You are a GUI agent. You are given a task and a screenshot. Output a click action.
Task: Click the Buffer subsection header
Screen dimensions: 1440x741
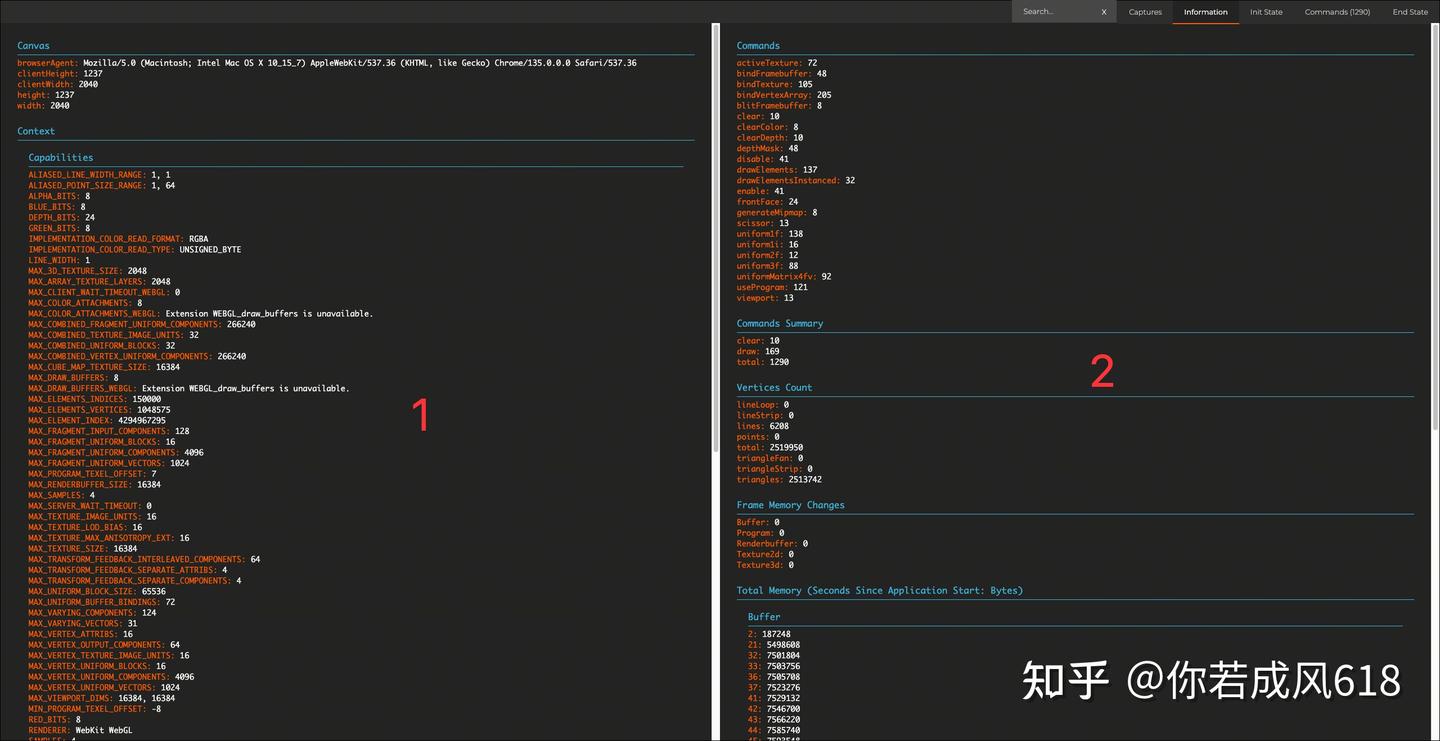[764, 616]
